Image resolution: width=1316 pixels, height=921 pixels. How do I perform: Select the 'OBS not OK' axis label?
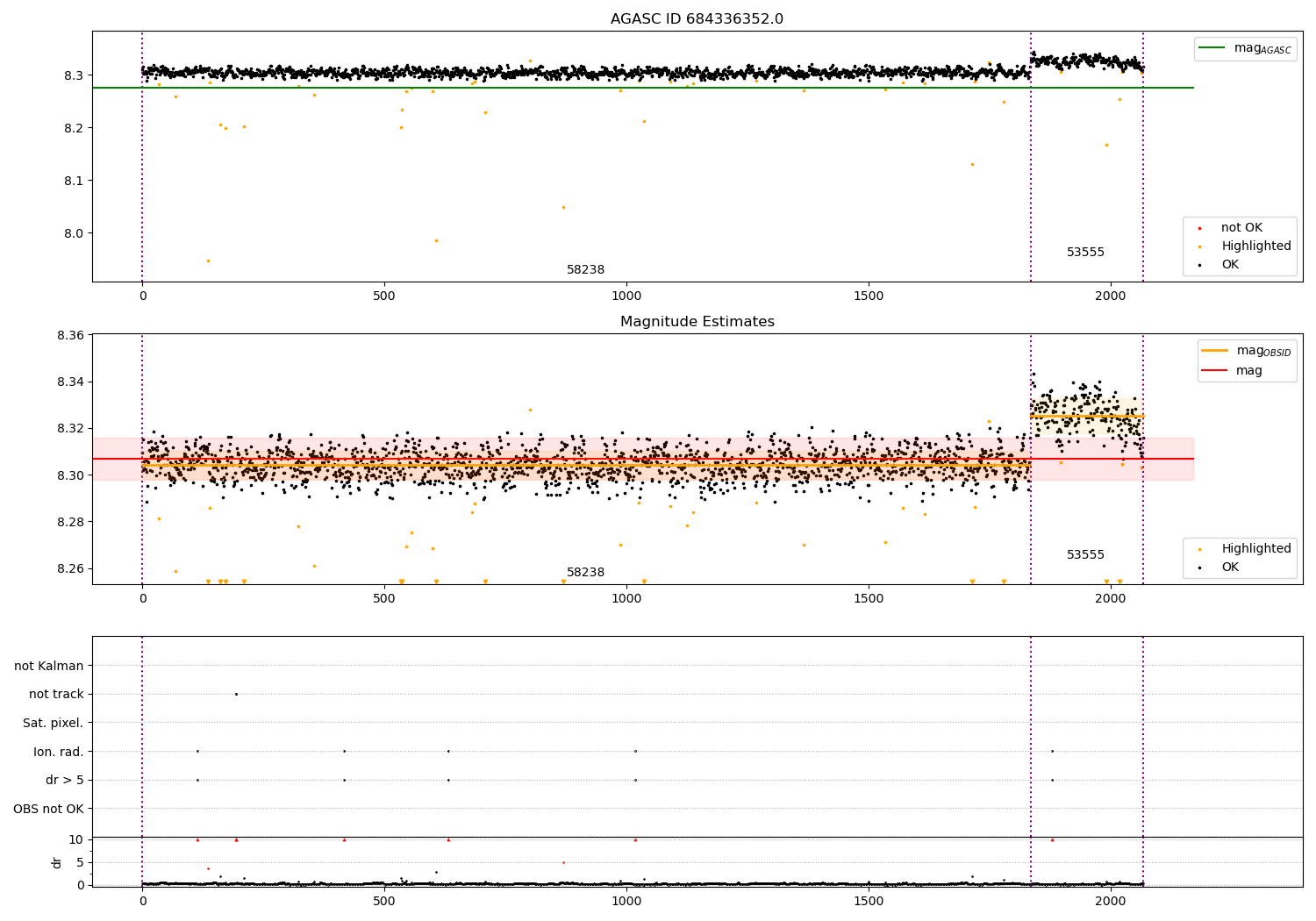(48, 809)
